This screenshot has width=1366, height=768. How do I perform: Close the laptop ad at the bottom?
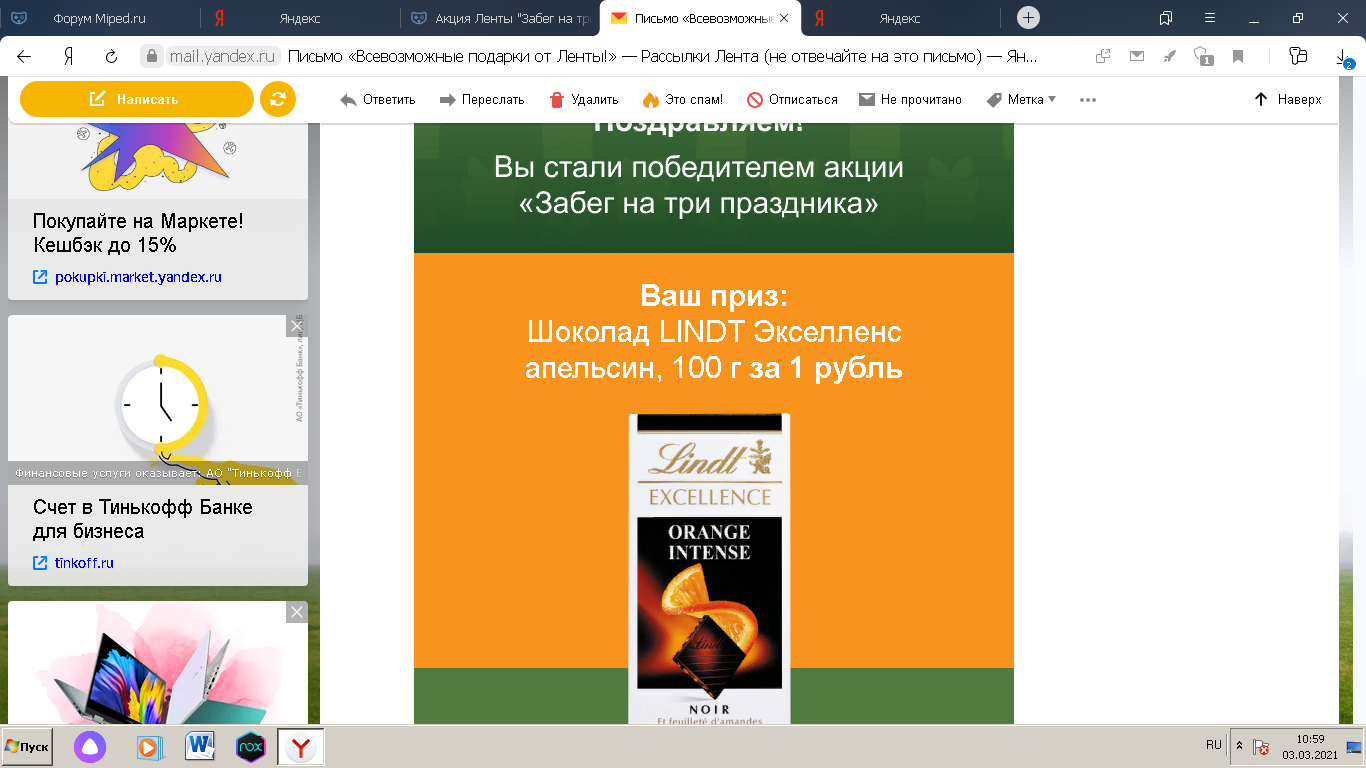(x=297, y=612)
